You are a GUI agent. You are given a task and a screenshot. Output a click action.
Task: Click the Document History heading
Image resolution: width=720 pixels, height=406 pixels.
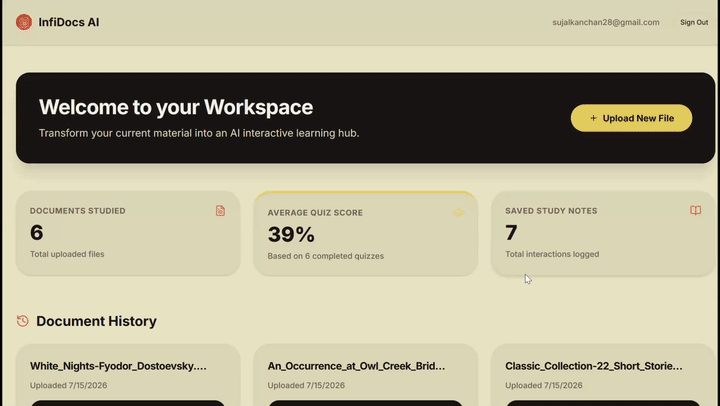pos(96,321)
